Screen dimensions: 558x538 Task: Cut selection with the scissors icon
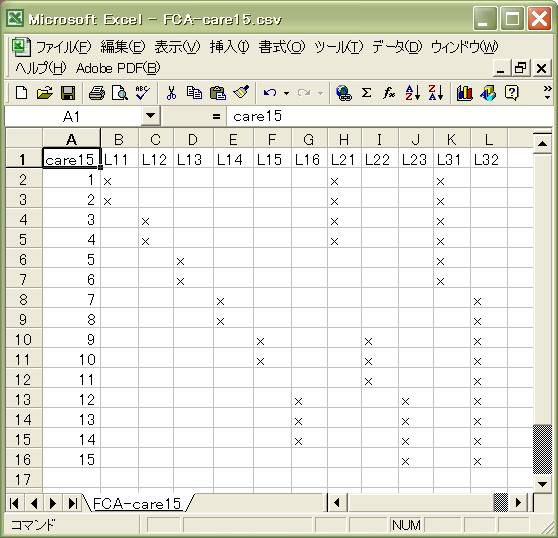171,93
